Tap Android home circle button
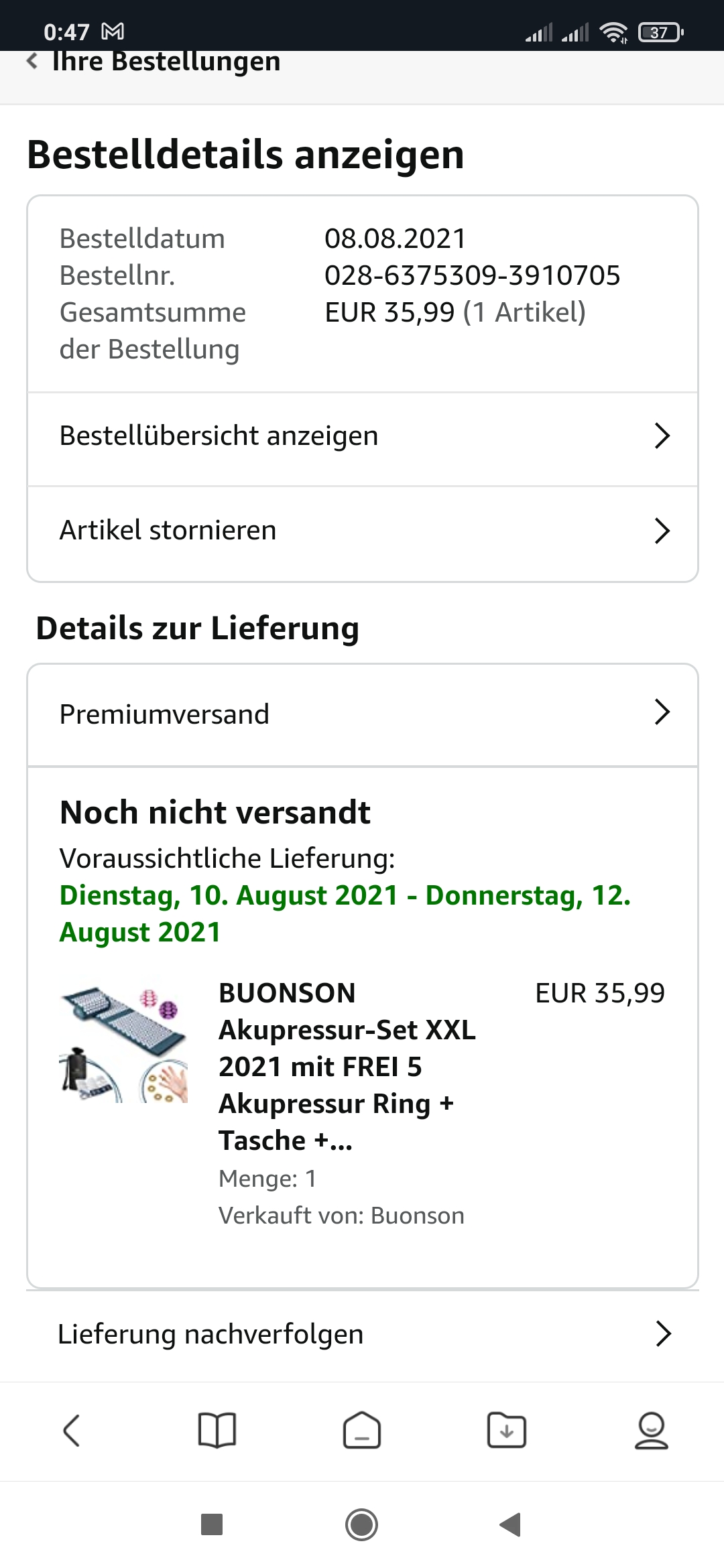This screenshot has width=724, height=1568. coord(362,1524)
